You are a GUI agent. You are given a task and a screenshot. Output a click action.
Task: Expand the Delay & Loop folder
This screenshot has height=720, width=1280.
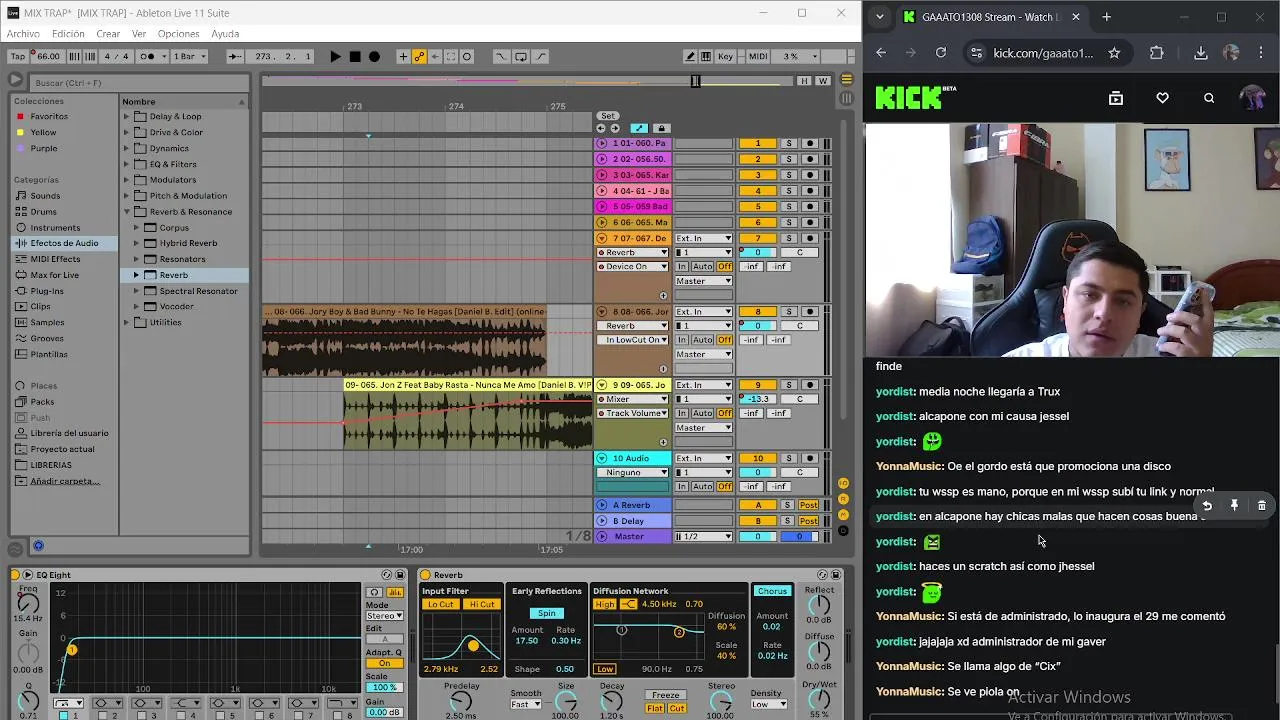pos(127,117)
